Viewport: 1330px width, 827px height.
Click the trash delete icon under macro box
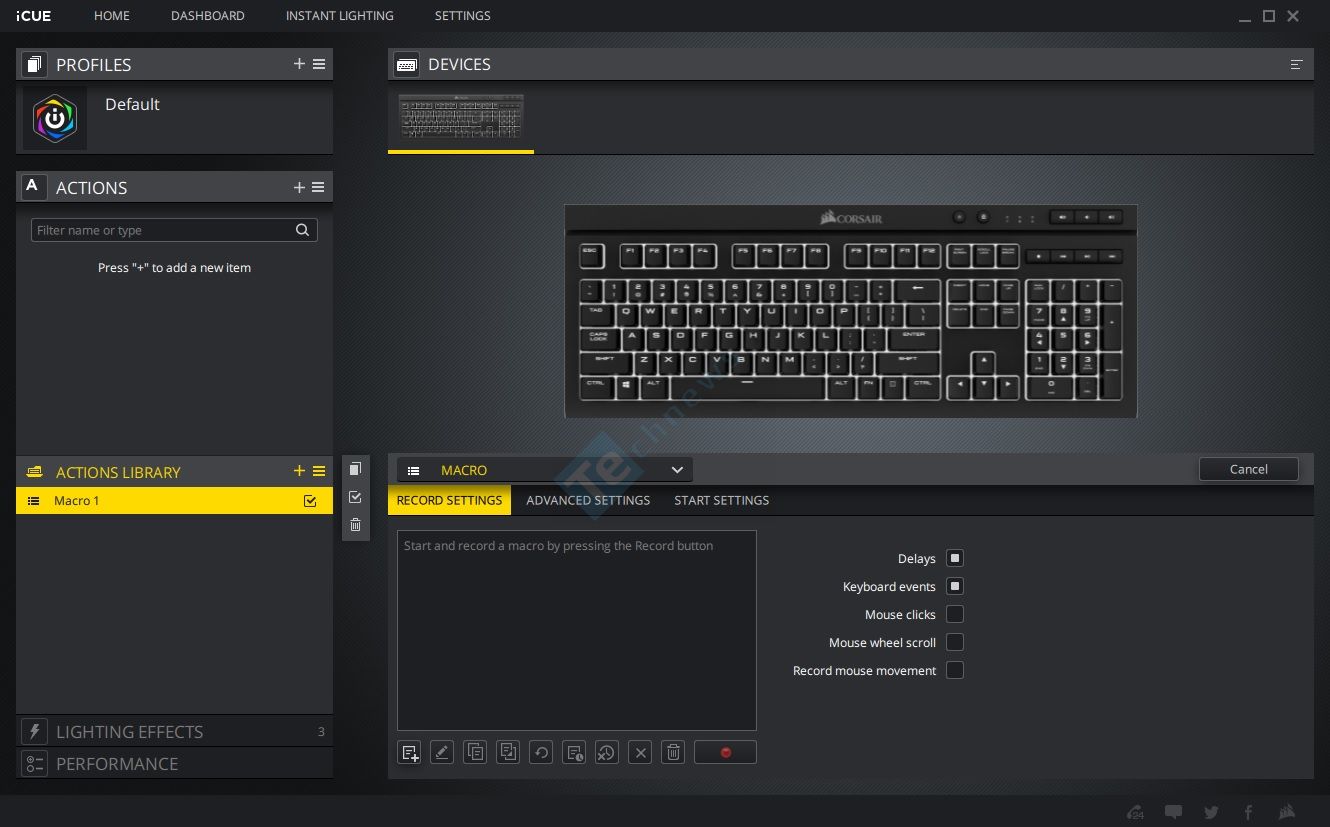pos(674,753)
